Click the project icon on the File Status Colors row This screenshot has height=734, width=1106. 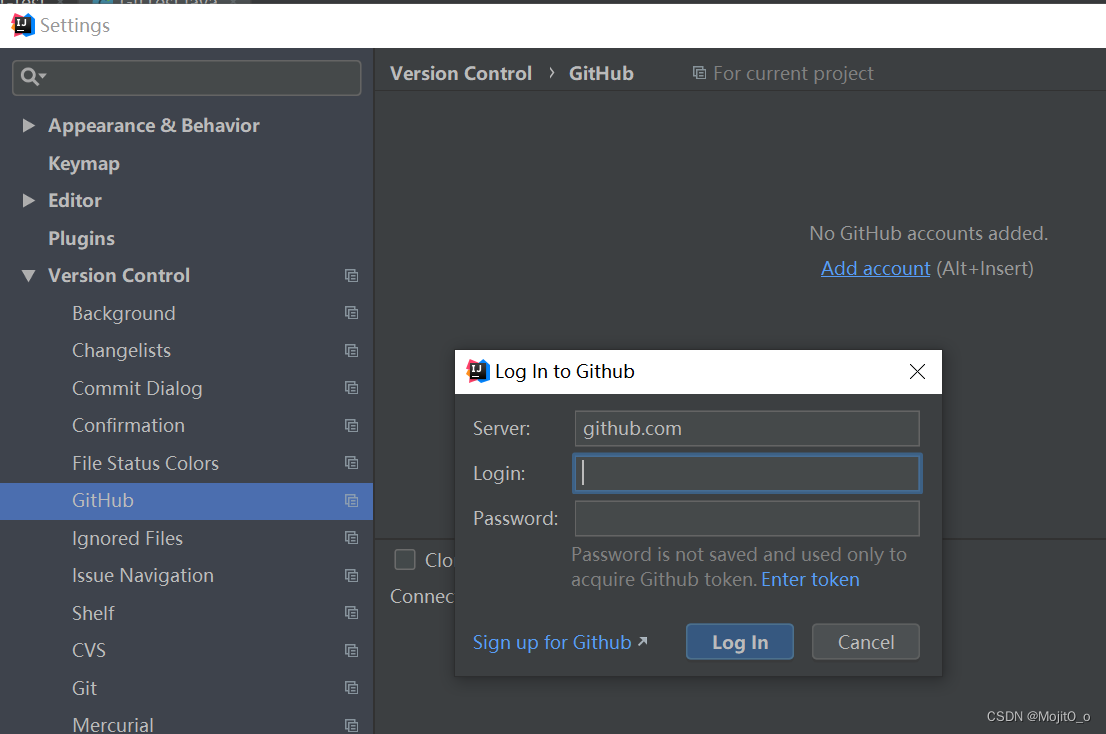click(351, 463)
